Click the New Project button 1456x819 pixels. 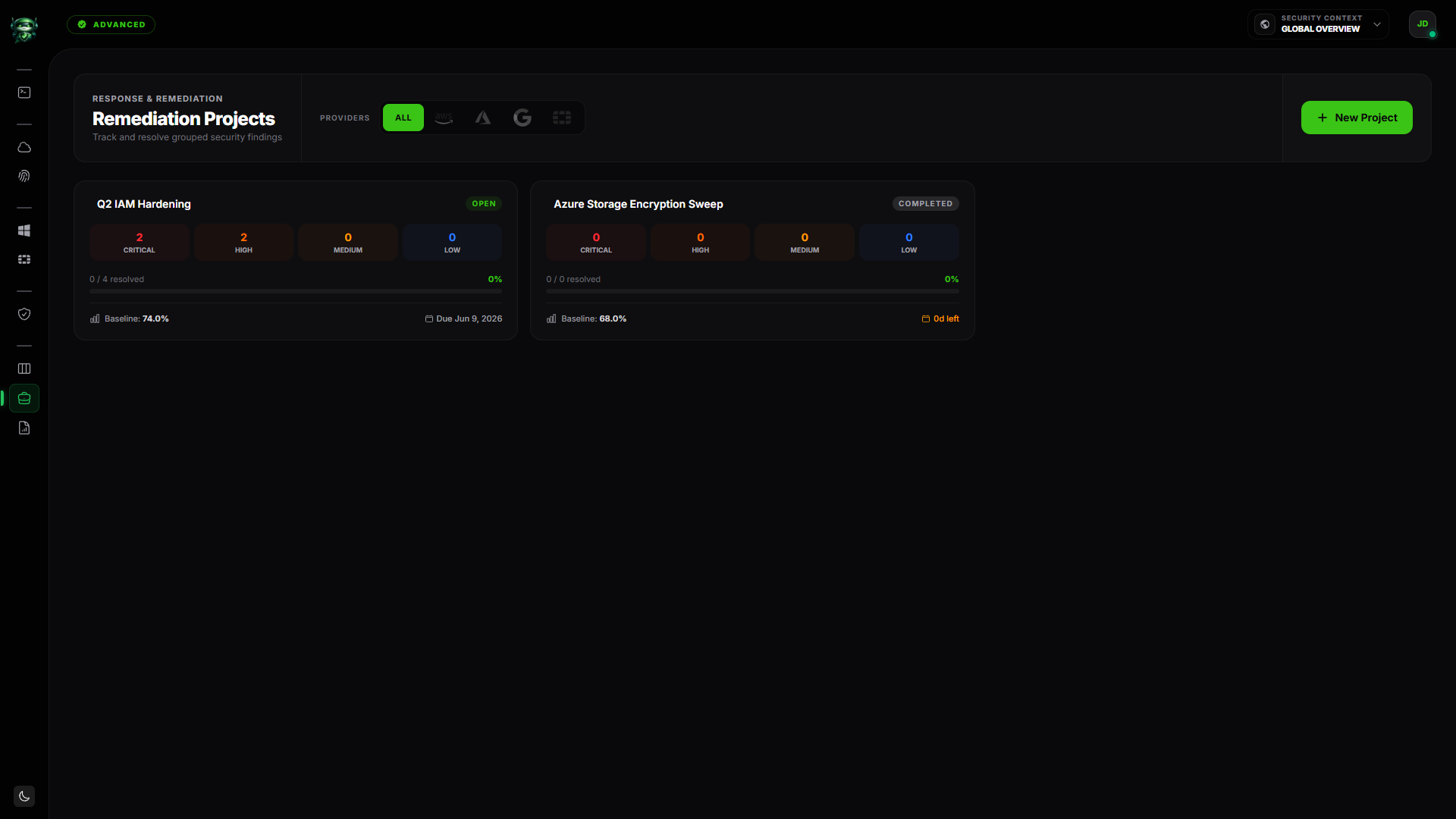(1357, 118)
